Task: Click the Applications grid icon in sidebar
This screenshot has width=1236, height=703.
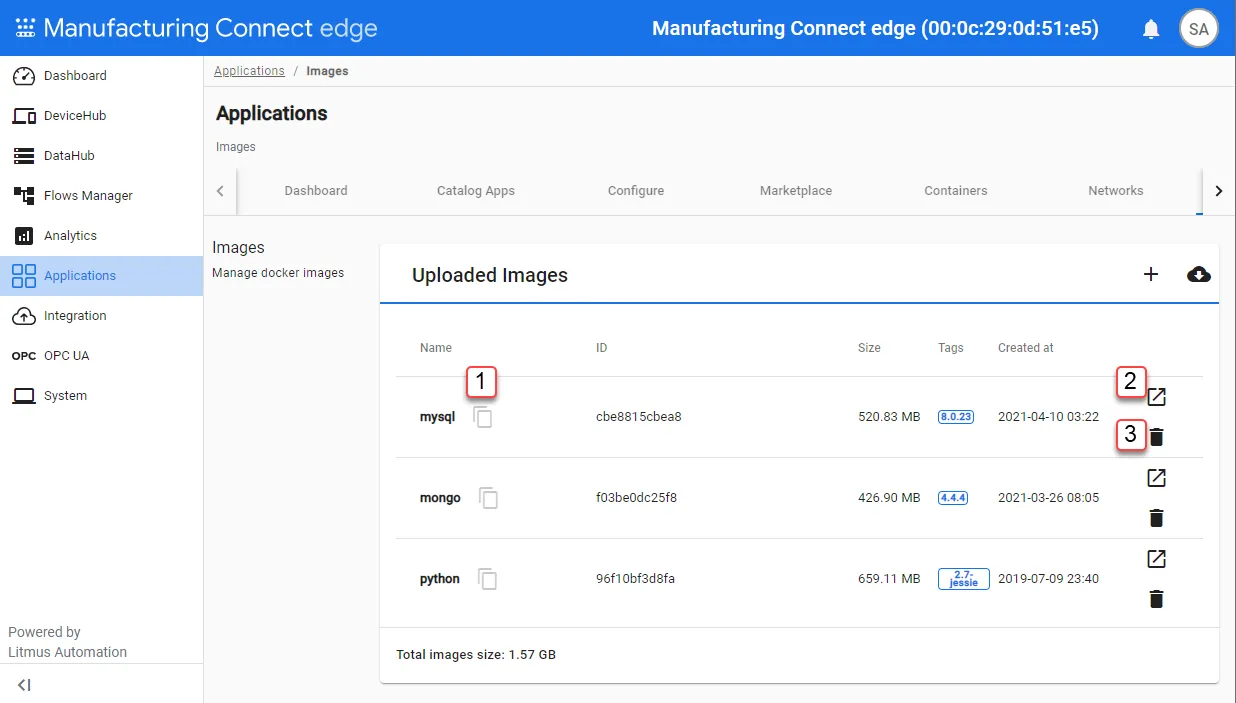Action: (x=24, y=276)
